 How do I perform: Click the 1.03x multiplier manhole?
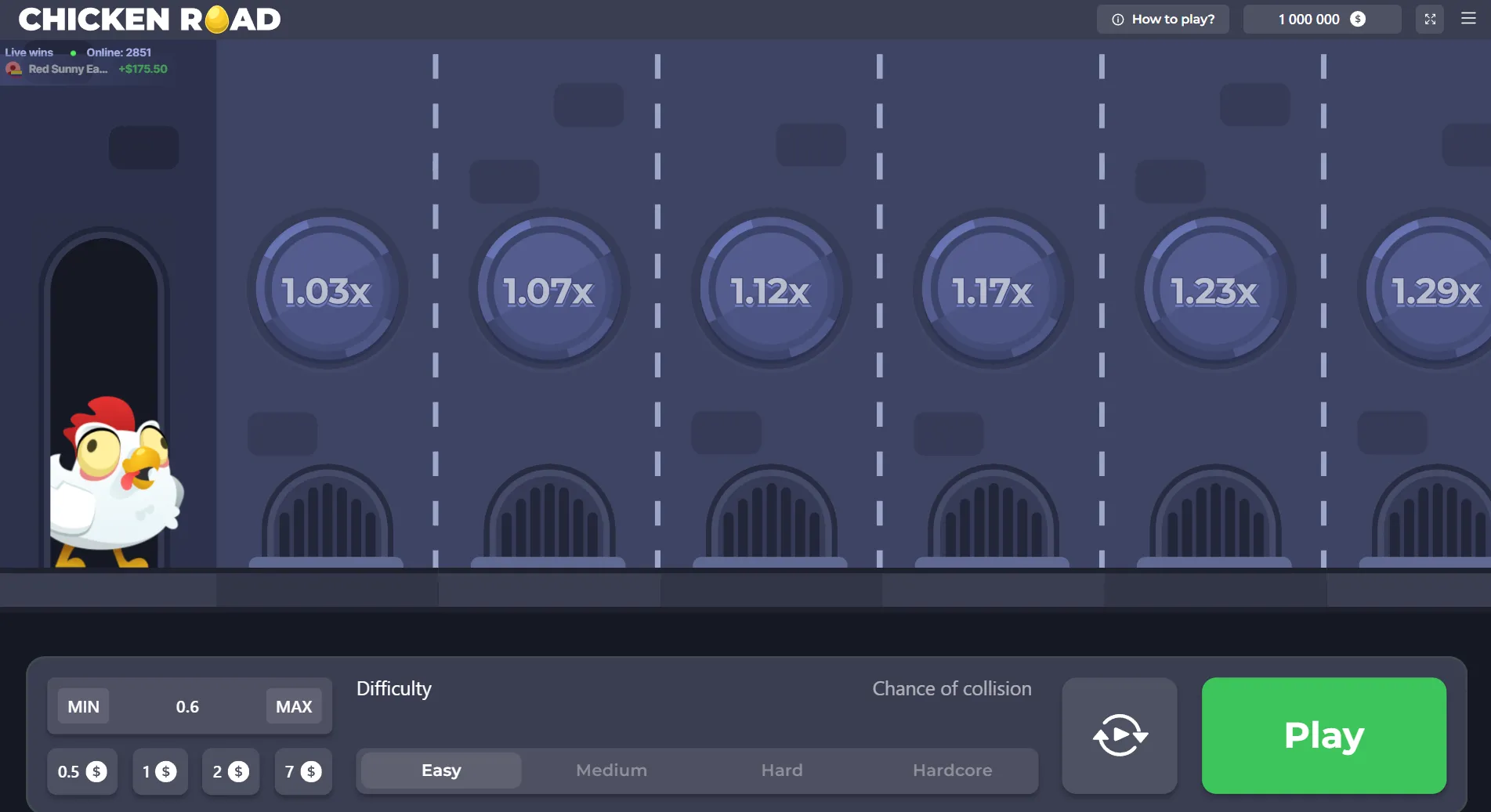[327, 290]
